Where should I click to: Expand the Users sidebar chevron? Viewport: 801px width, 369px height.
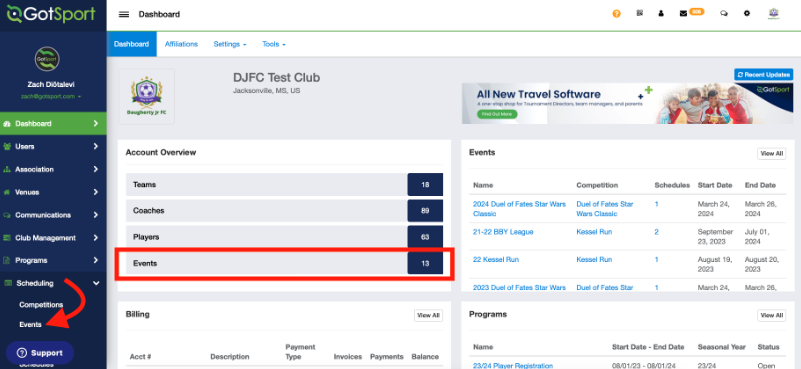point(96,146)
